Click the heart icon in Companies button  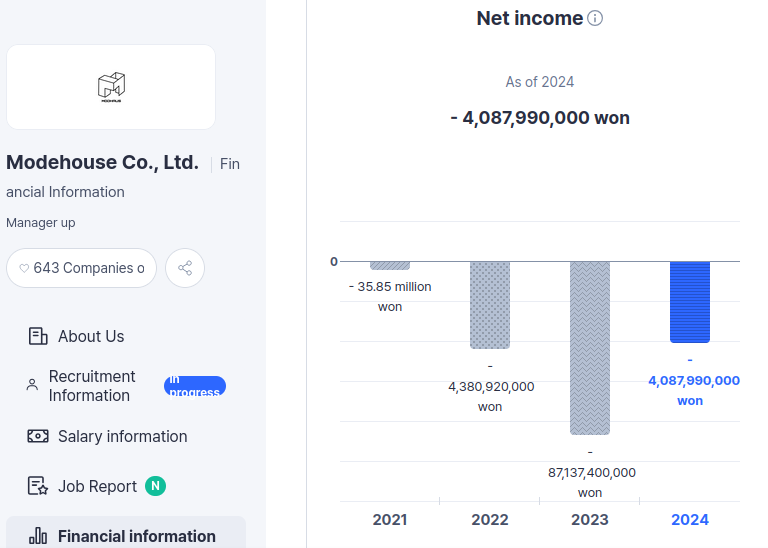tap(24, 268)
